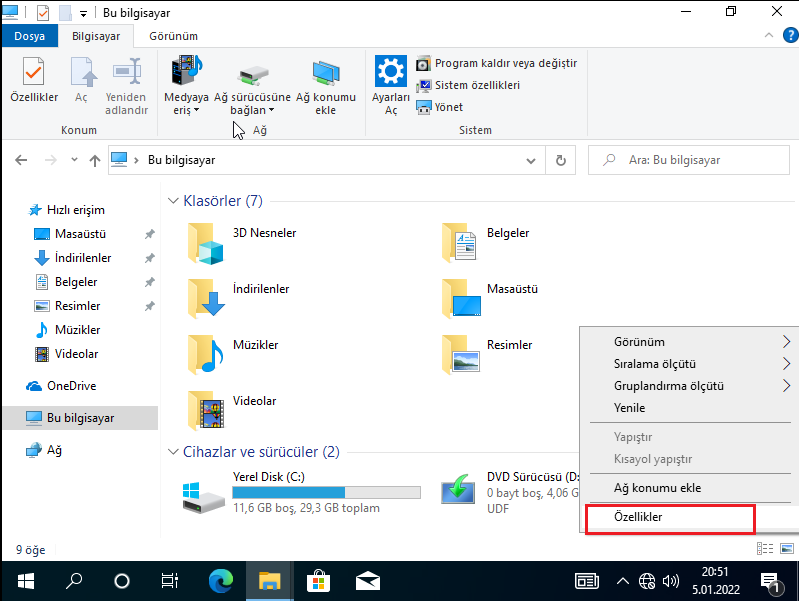
Task: Collapse the Klasörler (7) group
Action: [173, 201]
